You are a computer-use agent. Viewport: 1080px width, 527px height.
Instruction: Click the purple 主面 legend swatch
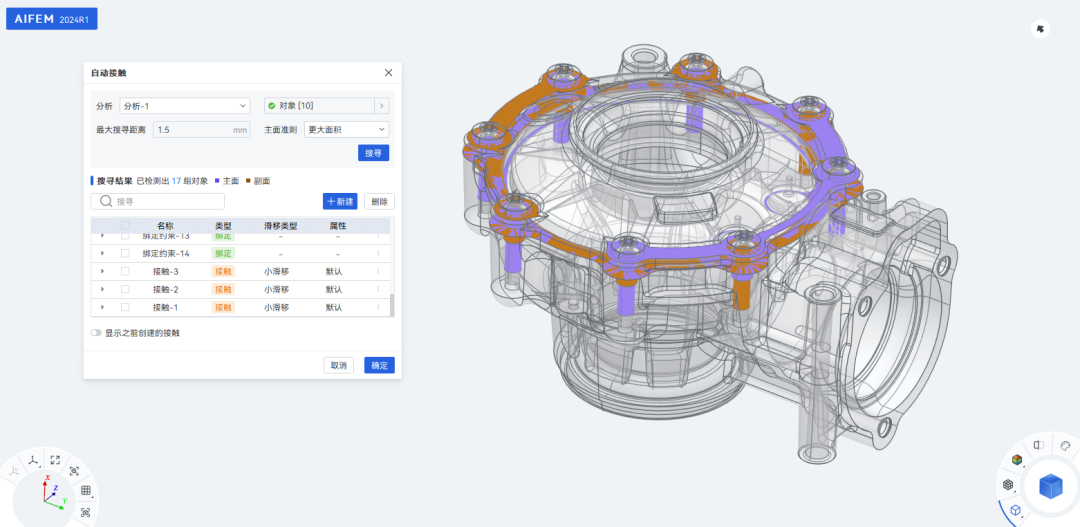pos(217,180)
